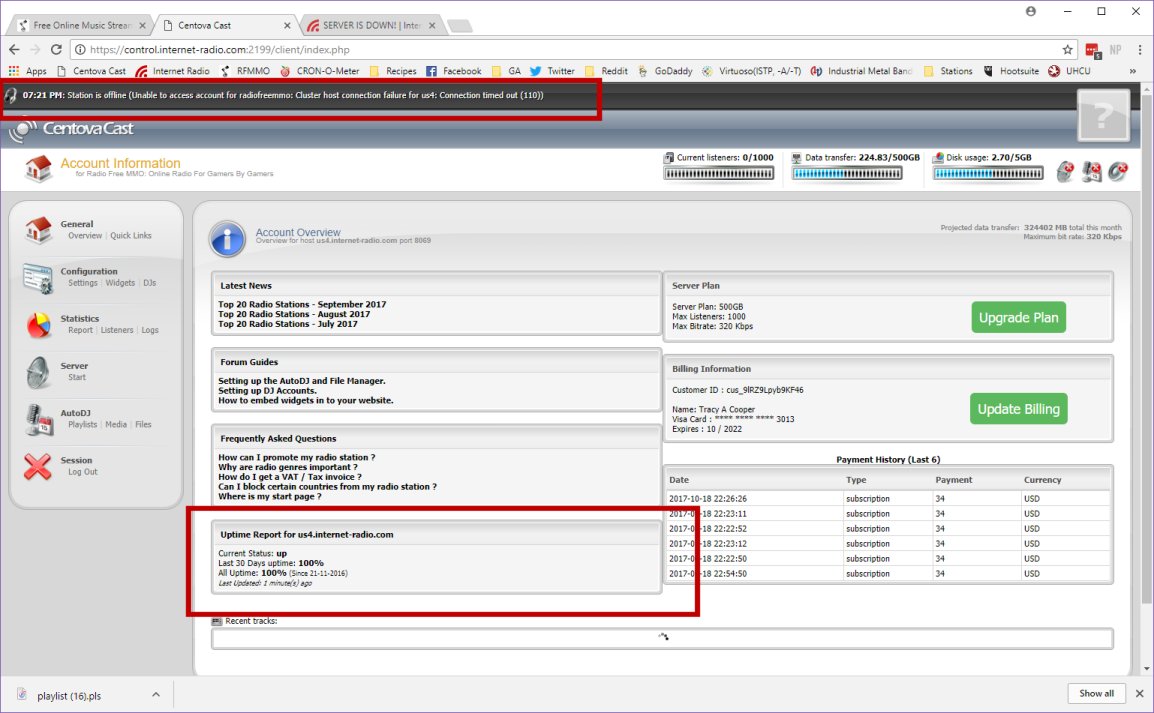Click the AutoDJ microphone icon

tap(38, 419)
